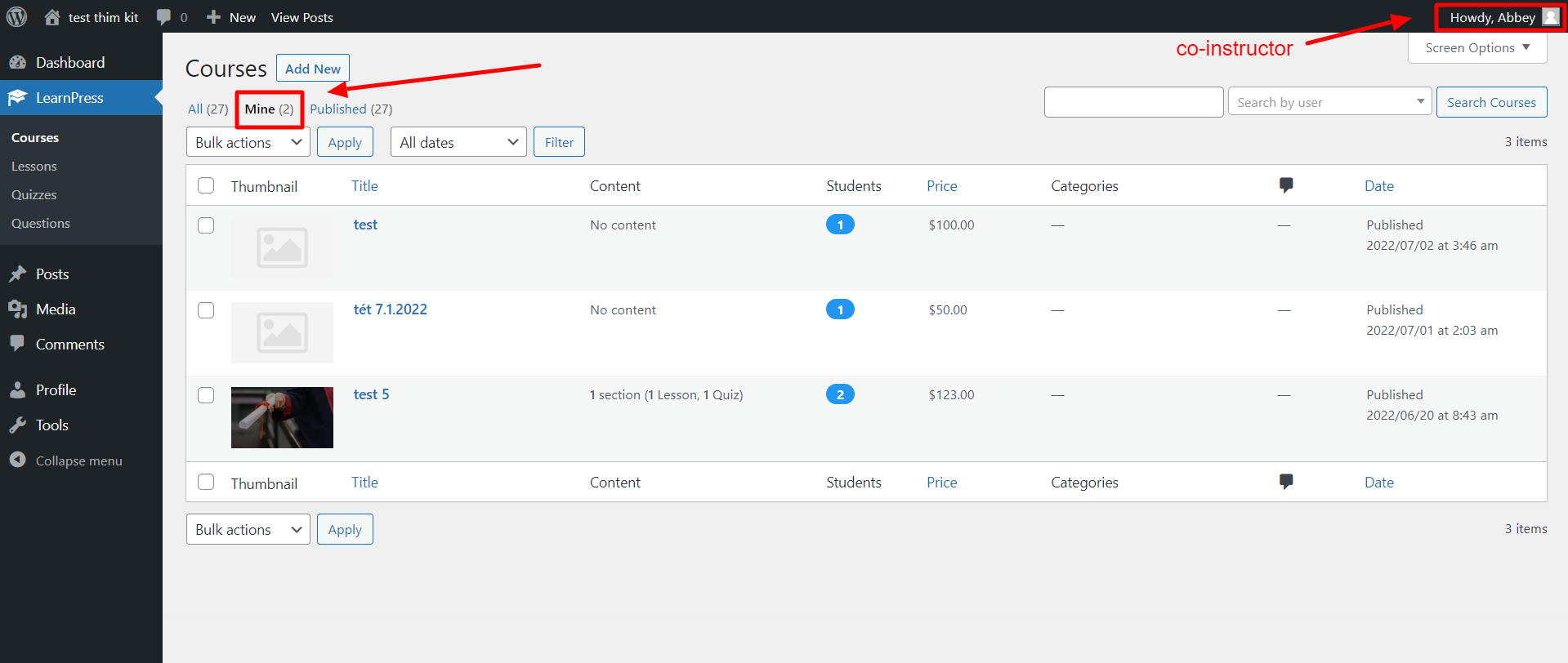
Task: Sort by Price in table footer
Action: pyautogui.click(x=941, y=482)
